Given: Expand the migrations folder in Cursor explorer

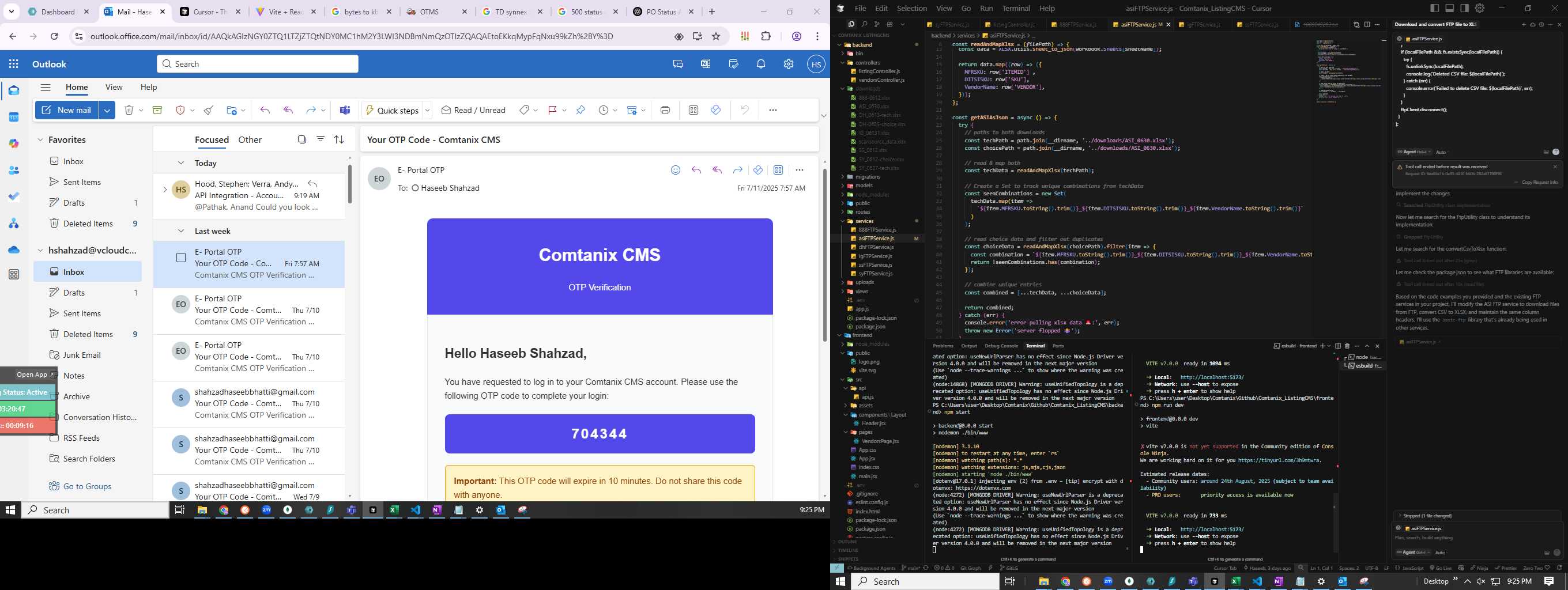Looking at the screenshot, I should pos(842,177).
